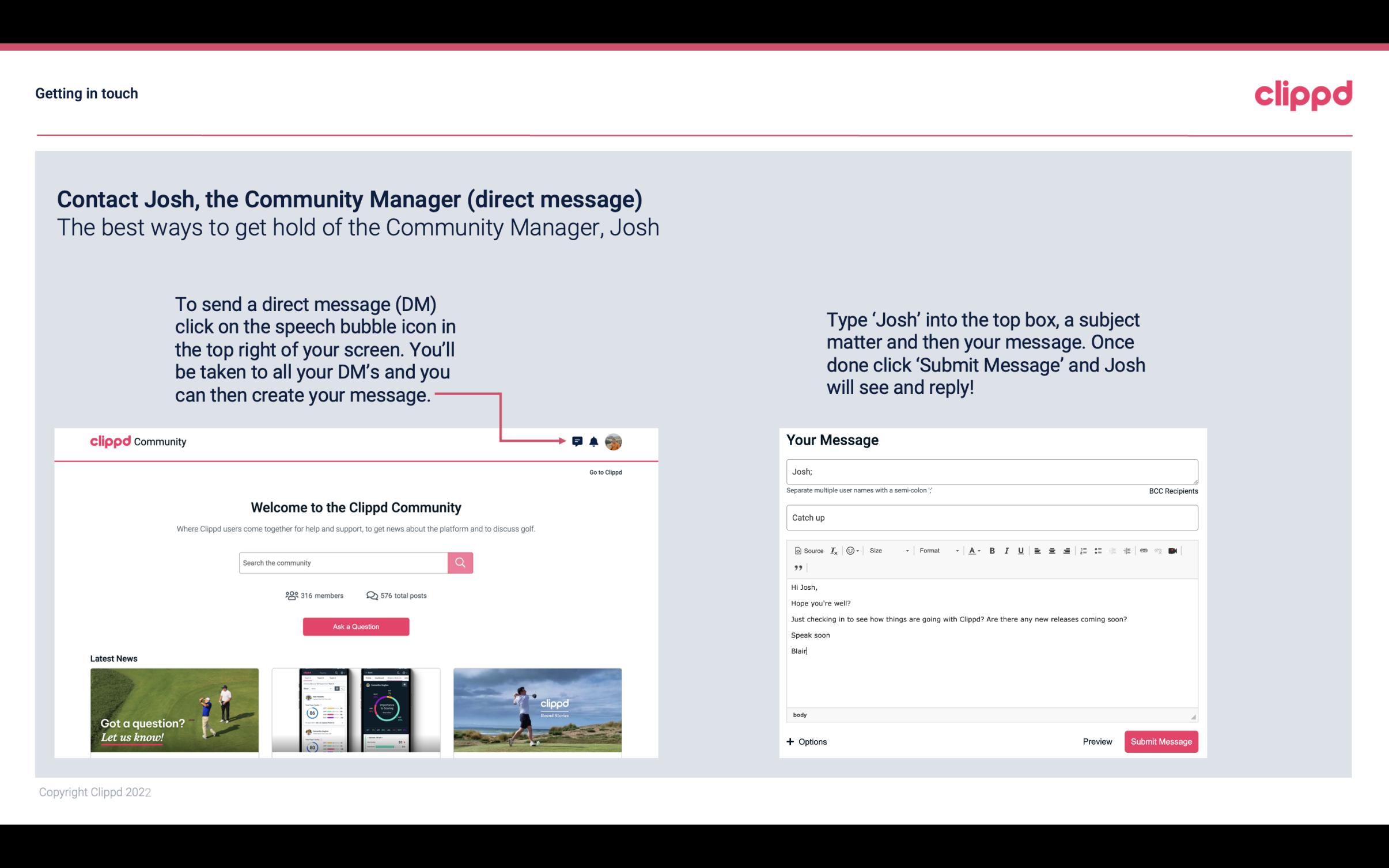Click the user profile avatar icon
Screen dimensions: 1389x868
pyautogui.click(x=613, y=441)
